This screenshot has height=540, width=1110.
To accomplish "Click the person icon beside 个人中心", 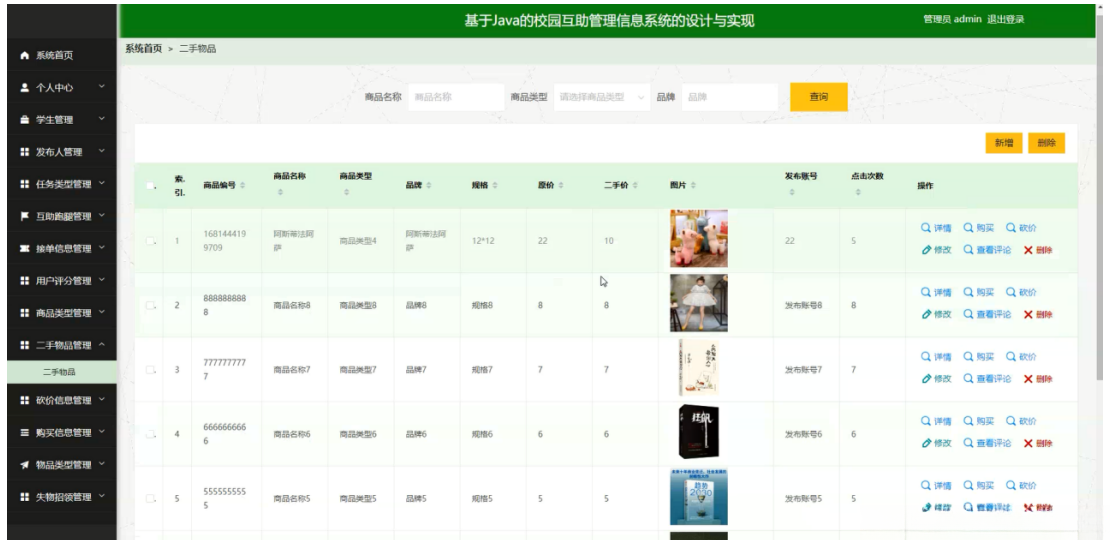I will tap(25, 88).
